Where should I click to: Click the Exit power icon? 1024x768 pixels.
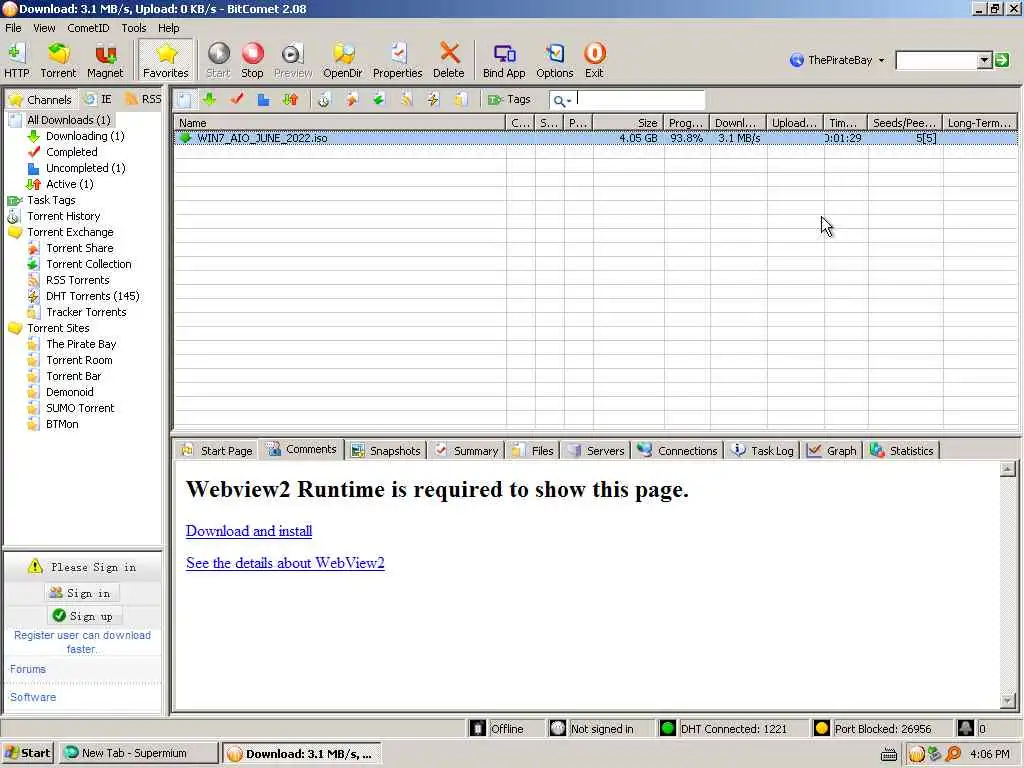594,60
